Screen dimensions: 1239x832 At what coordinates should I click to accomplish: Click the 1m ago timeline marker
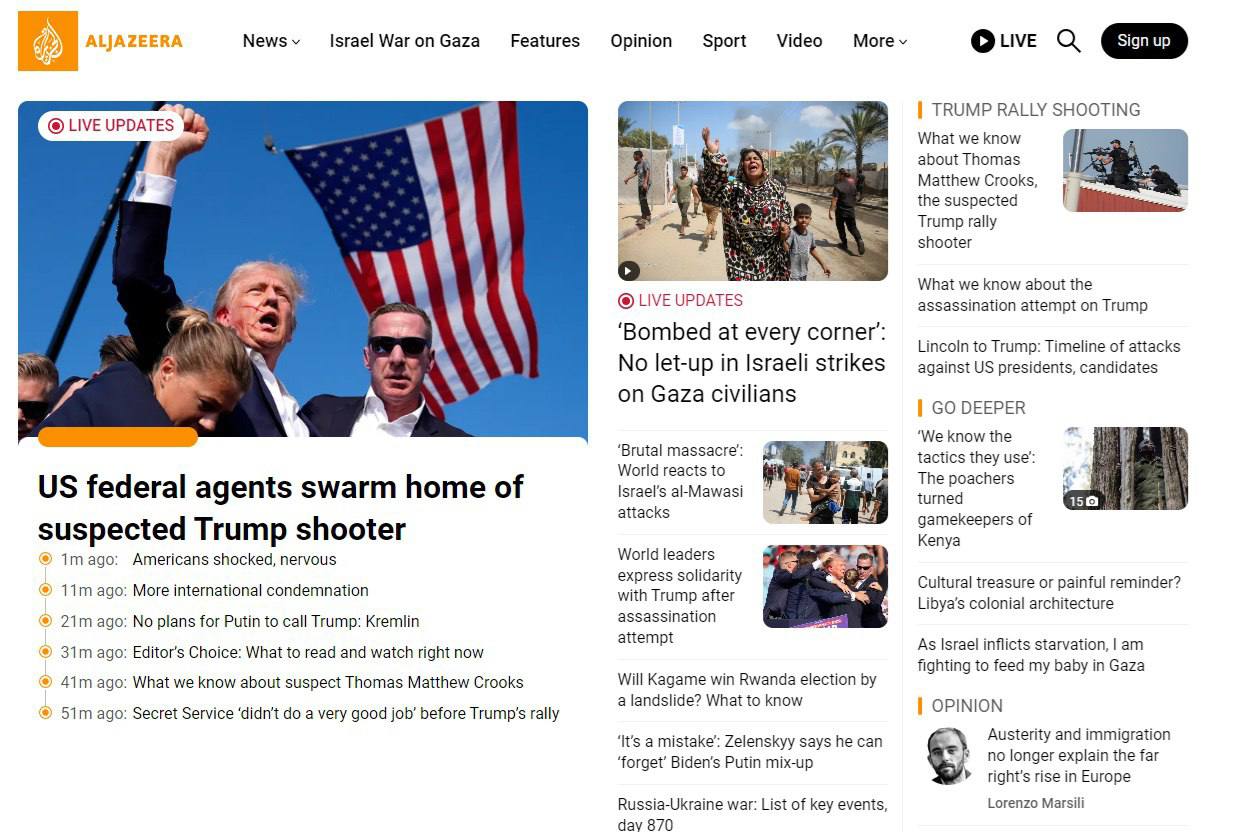coord(45,560)
